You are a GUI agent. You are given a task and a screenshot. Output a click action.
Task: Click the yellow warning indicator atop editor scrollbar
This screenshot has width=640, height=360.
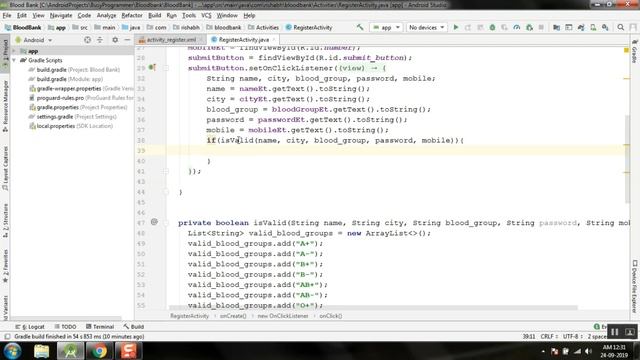click(x=626, y=50)
